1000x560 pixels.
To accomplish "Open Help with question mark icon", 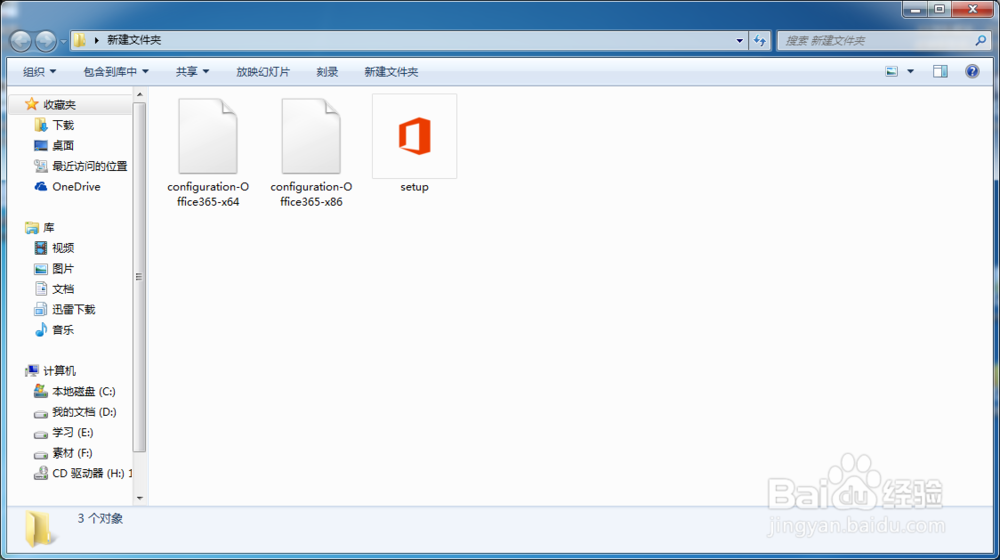I will 972,71.
